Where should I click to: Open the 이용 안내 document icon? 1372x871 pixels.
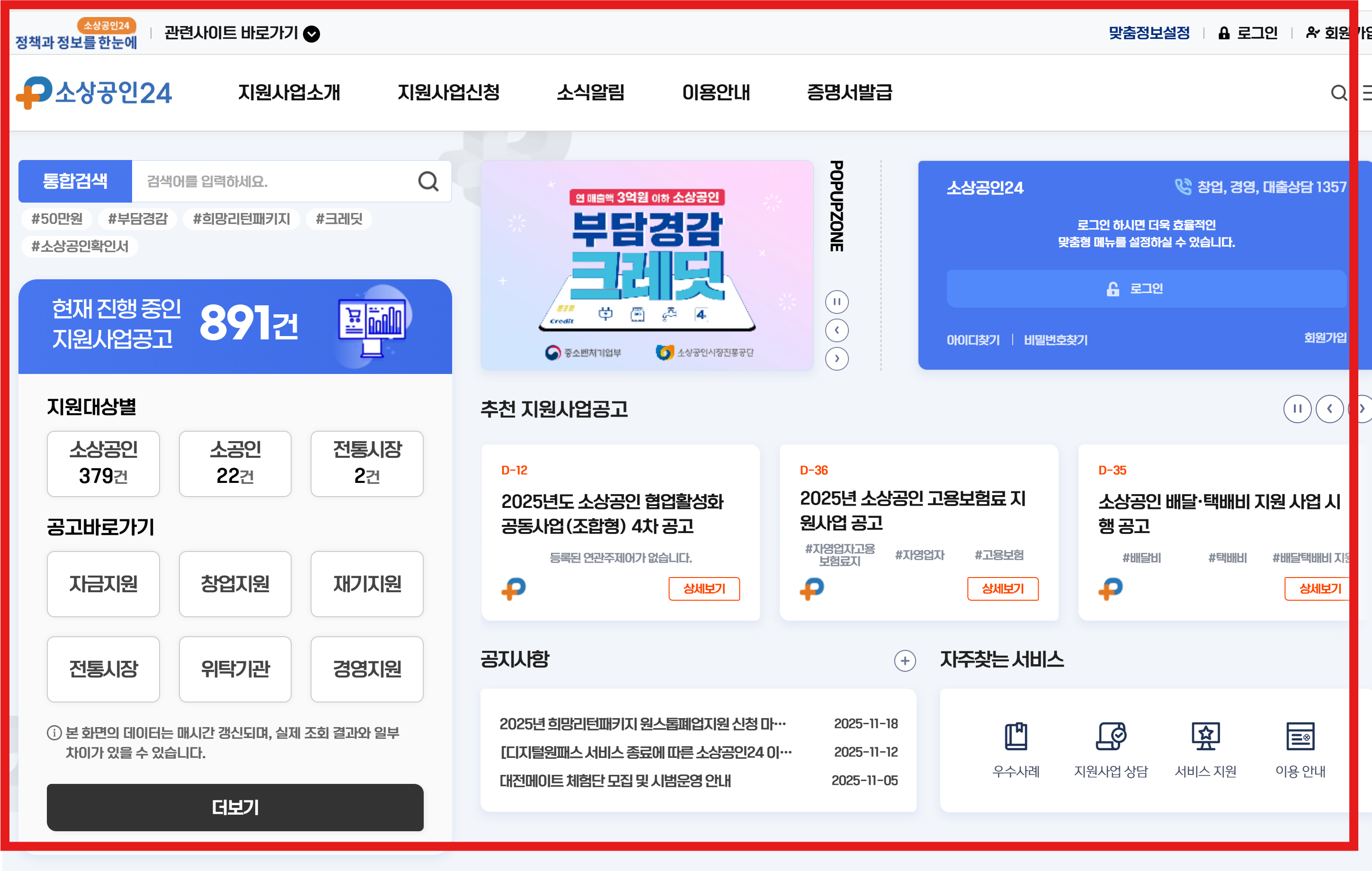pyautogui.click(x=1300, y=736)
